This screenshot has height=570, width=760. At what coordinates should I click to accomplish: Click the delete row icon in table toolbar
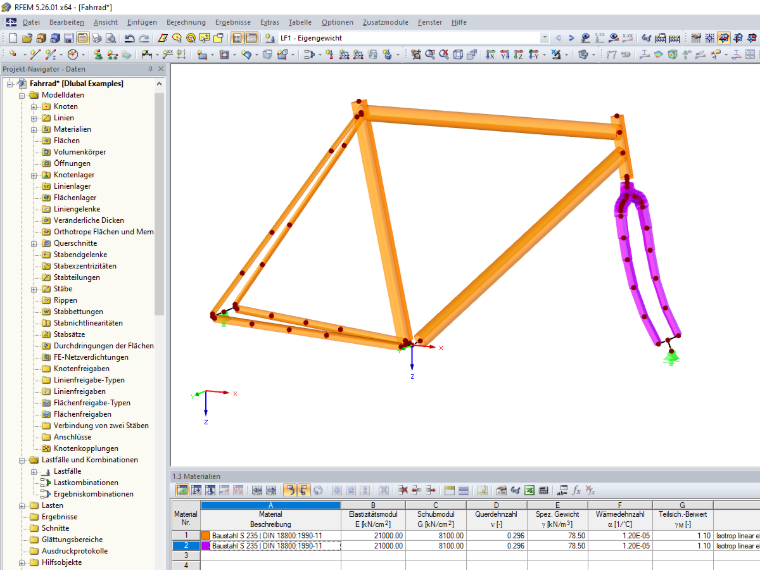click(x=402, y=491)
